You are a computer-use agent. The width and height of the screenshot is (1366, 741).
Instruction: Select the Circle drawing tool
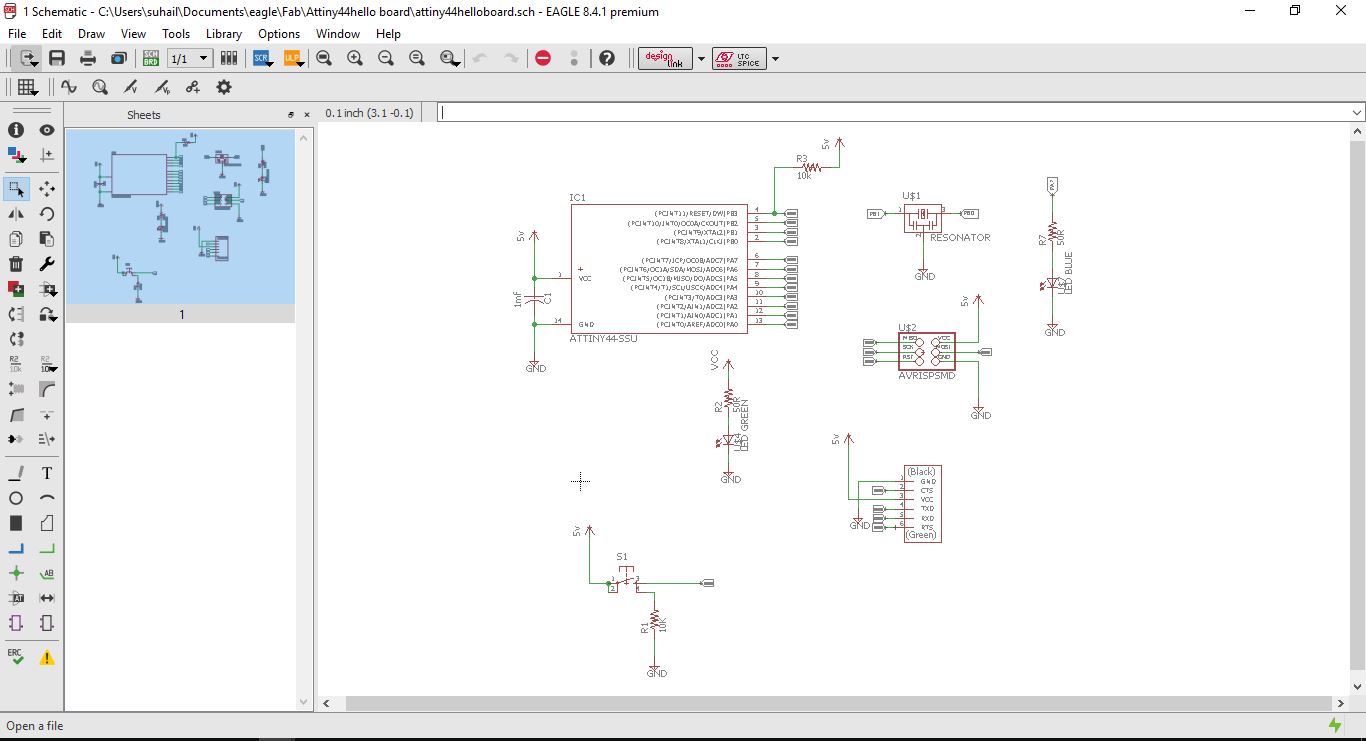pos(16,498)
